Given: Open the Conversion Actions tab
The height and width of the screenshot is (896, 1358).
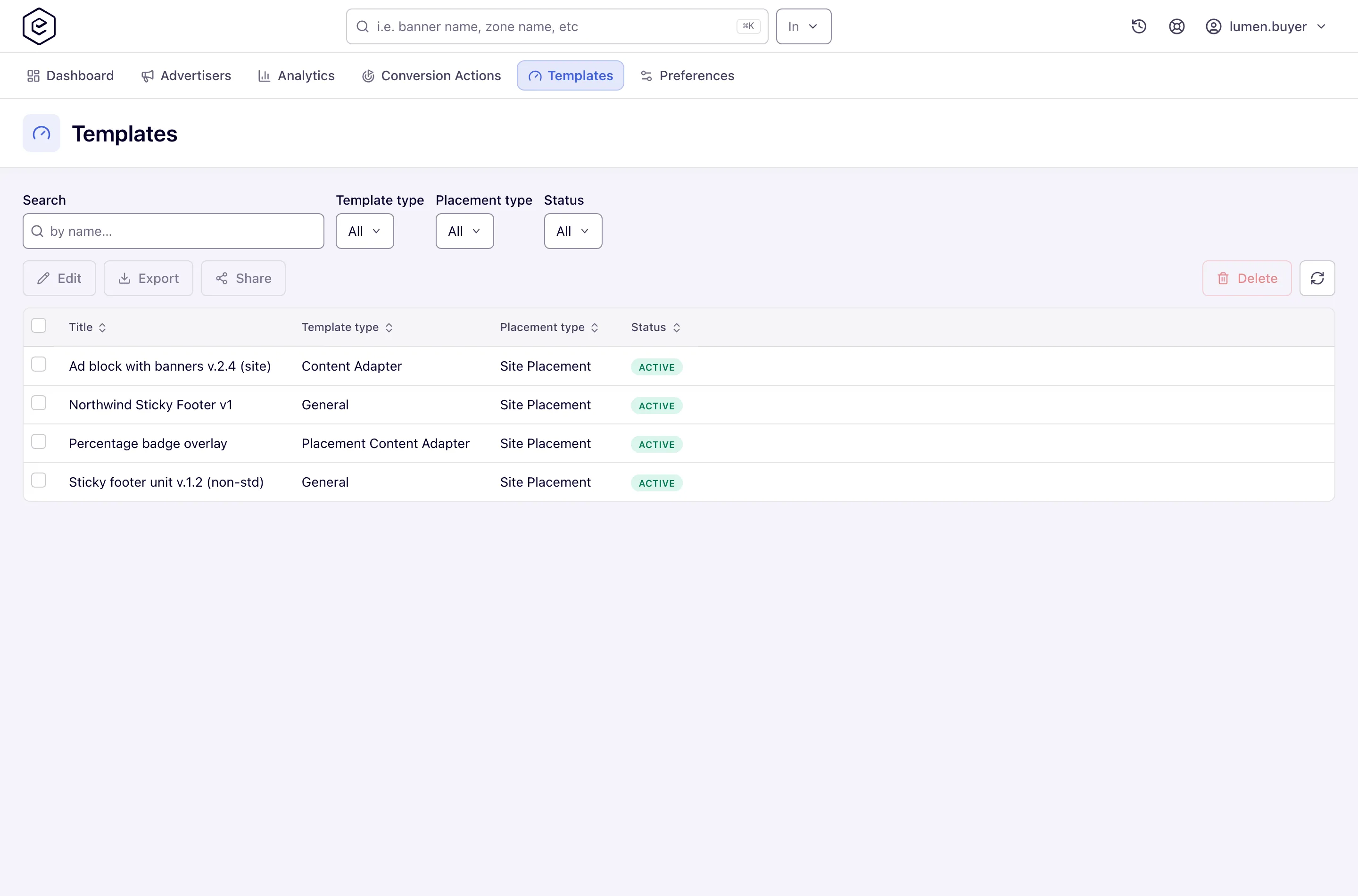Looking at the screenshot, I should 431,75.
